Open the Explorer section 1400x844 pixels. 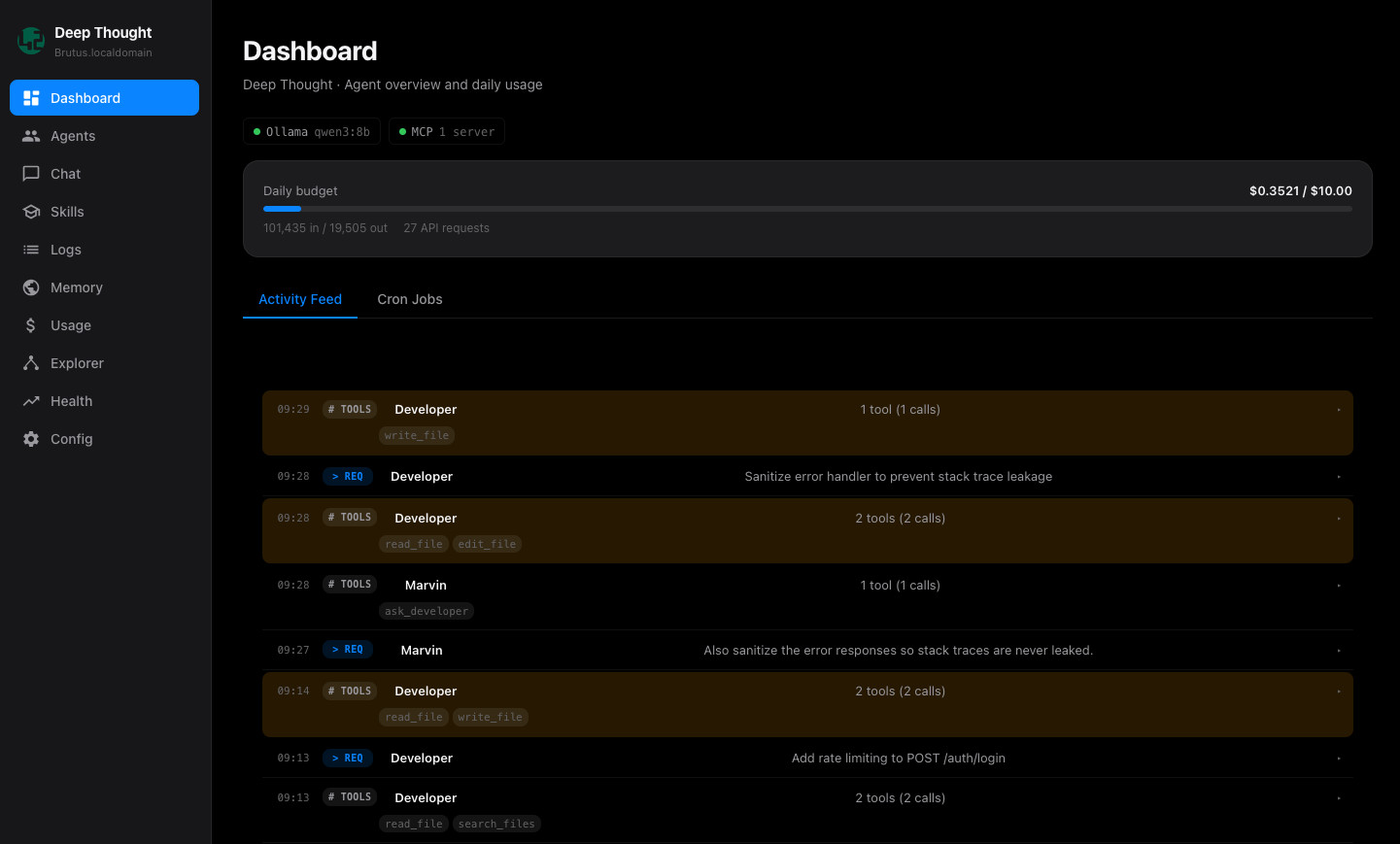click(x=76, y=363)
